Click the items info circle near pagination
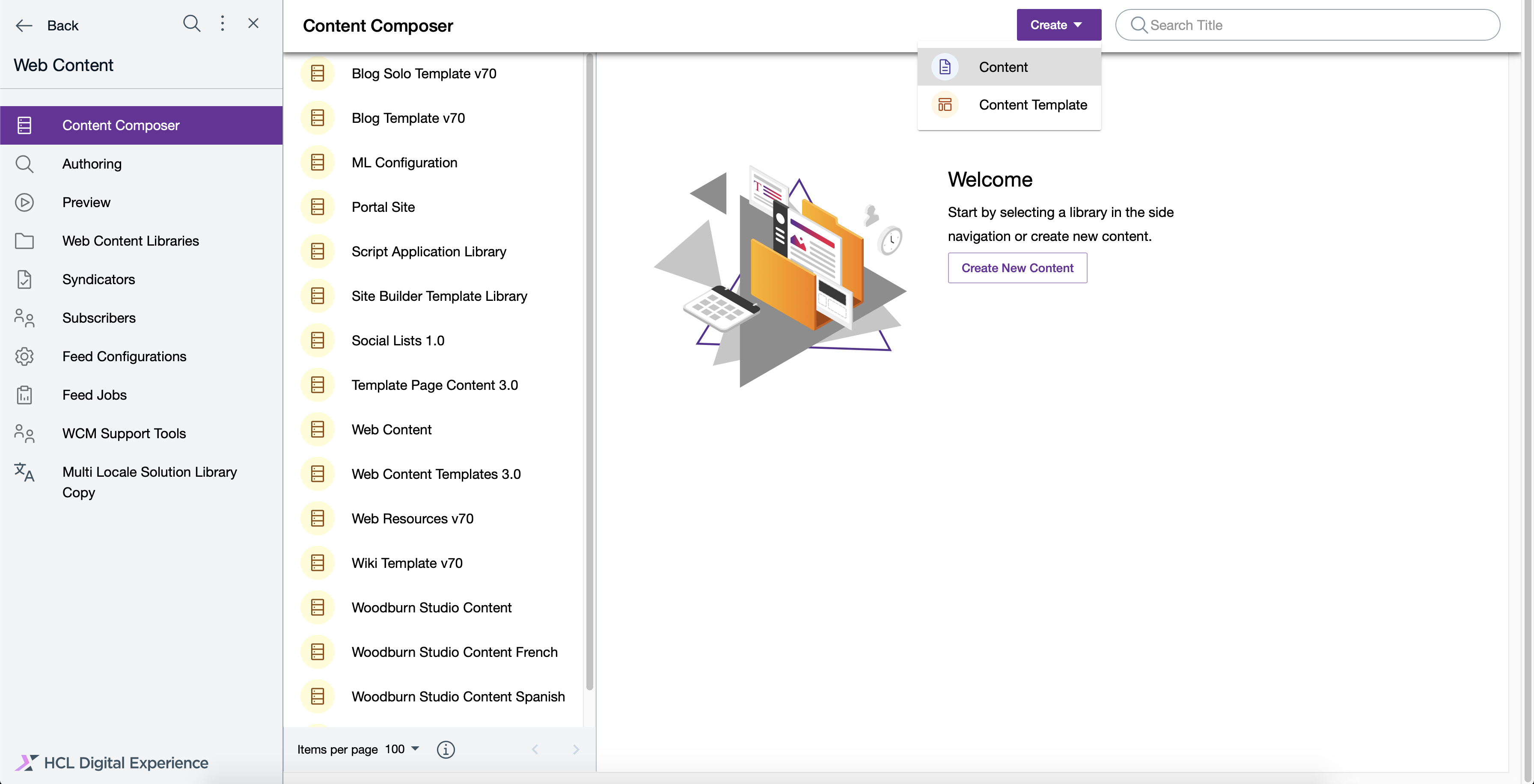 [x=446, y=749]
